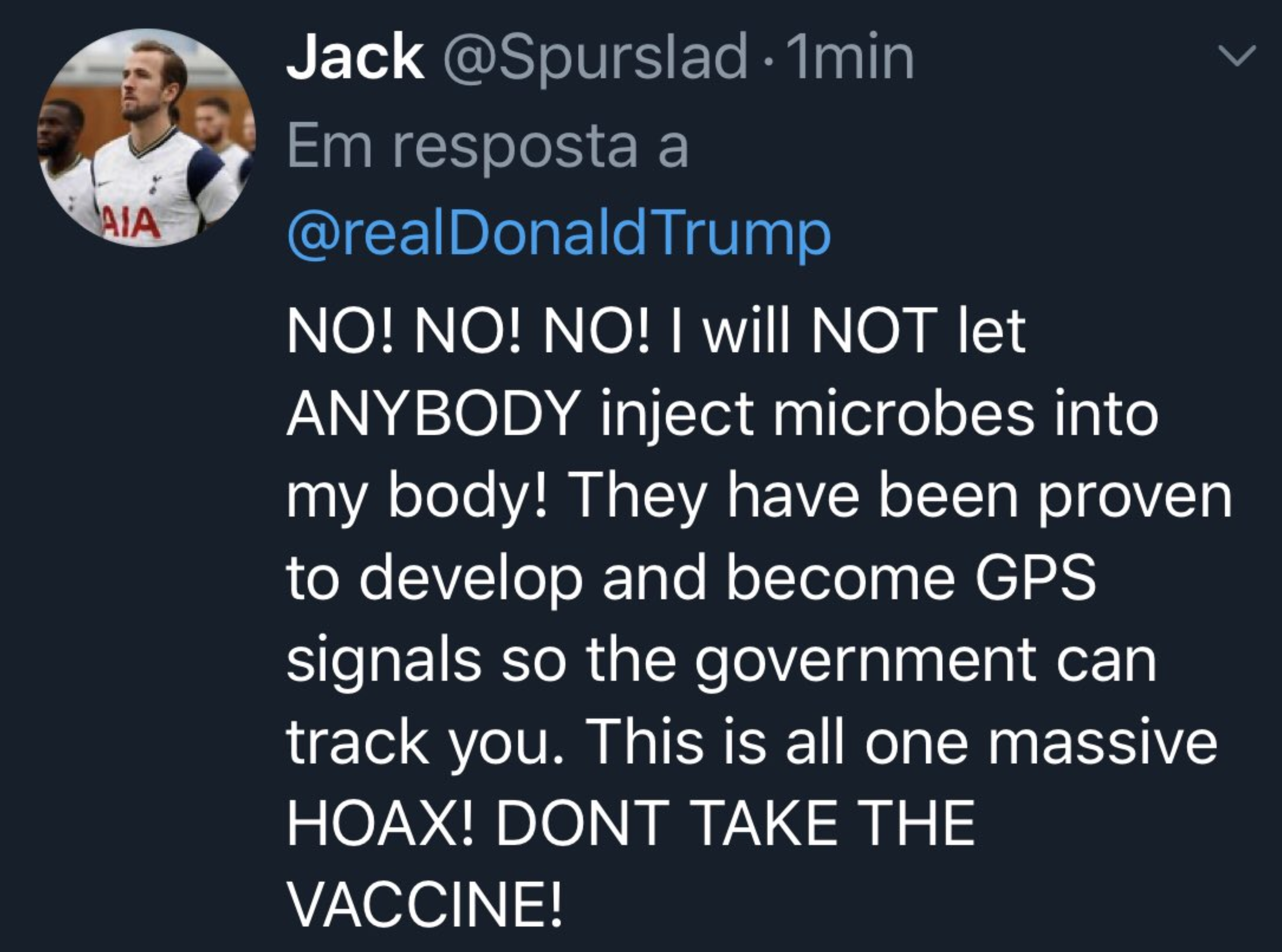Click the word ANYBODY in the tweet

tap(432, 414)
